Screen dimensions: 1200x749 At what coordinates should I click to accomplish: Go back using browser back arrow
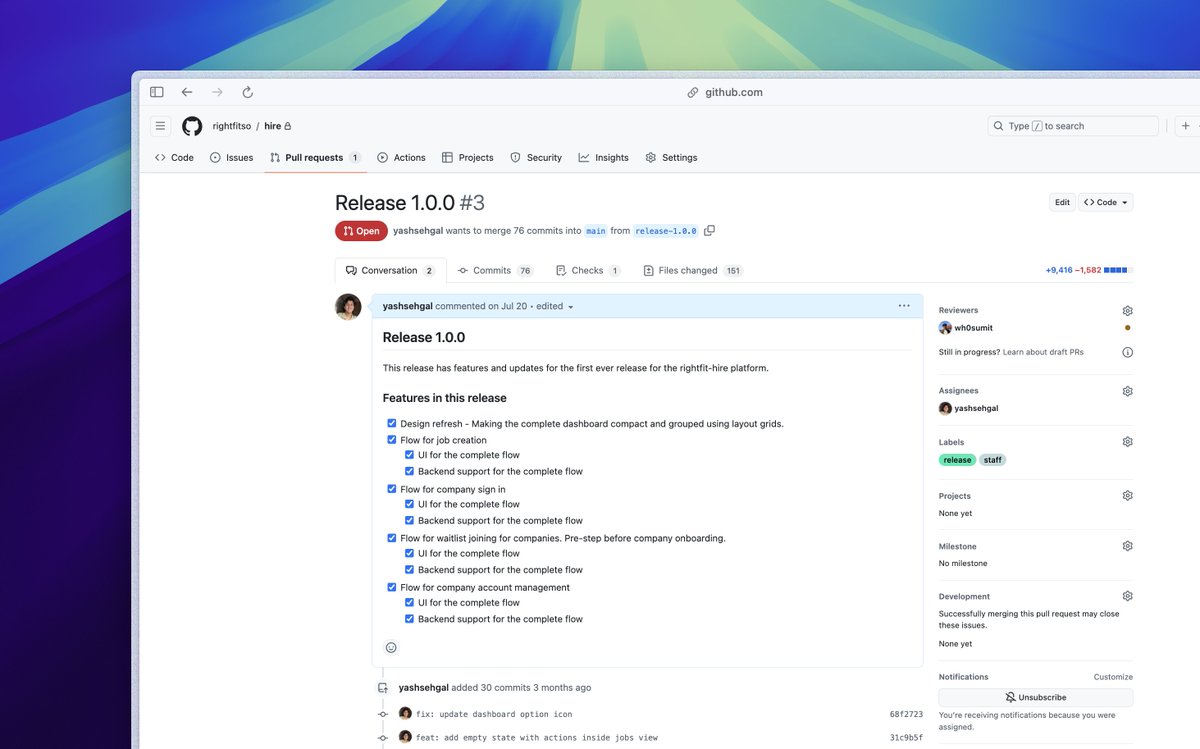click(x=187, y=92)
